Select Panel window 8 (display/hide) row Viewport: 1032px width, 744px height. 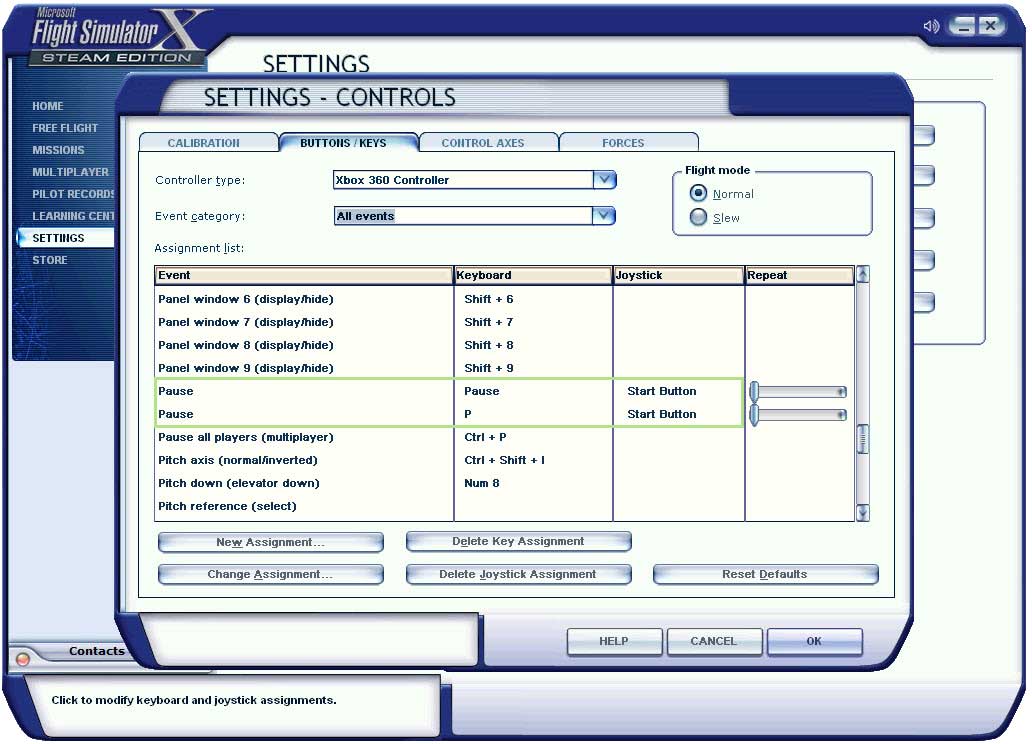pyautogui.click(x=504, y=345)
